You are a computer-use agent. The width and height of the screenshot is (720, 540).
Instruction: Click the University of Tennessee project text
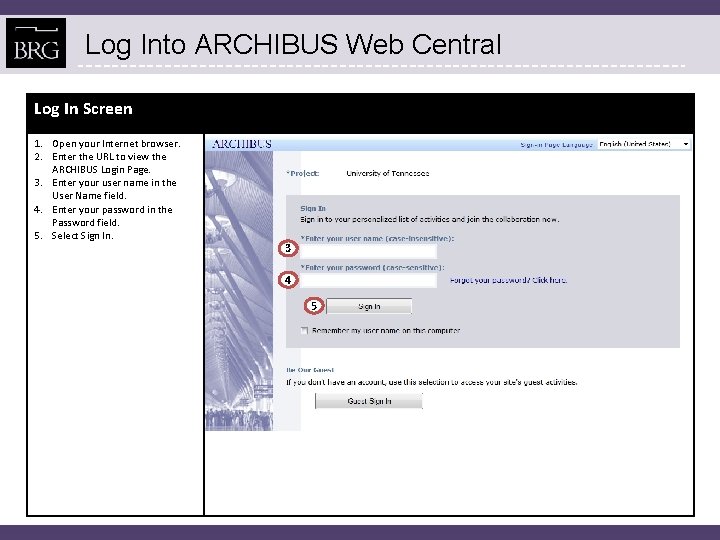click(x=388, y=174)
